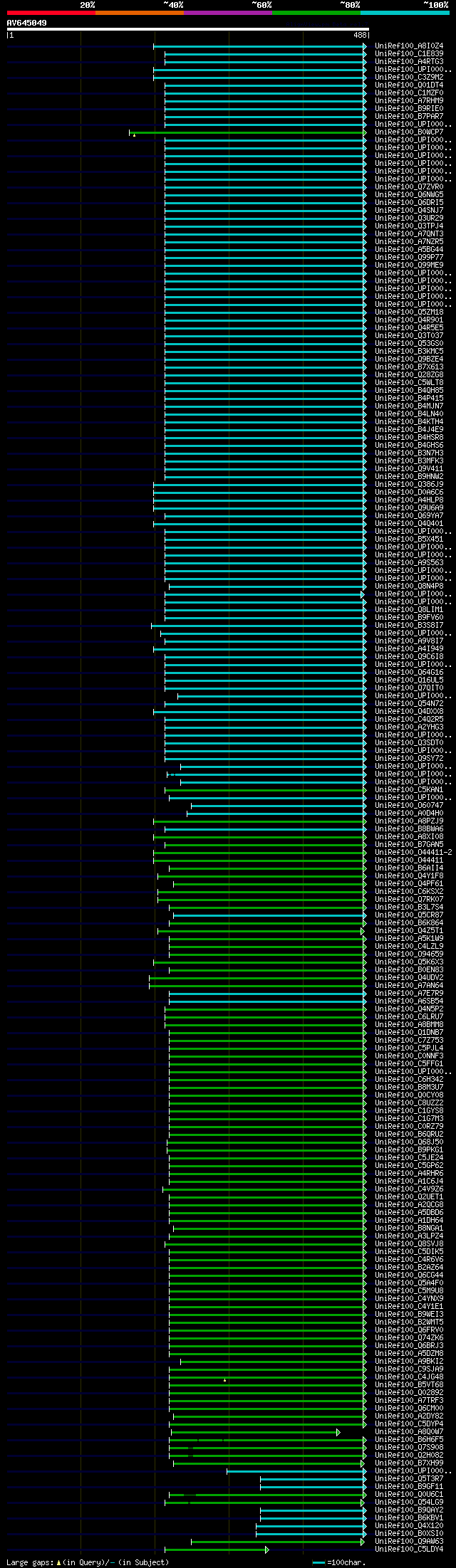The height and width of the screenshot is (1568, 456).
Task: Select label UniRef100_Q5T3R7
Action: point(409,1478)
